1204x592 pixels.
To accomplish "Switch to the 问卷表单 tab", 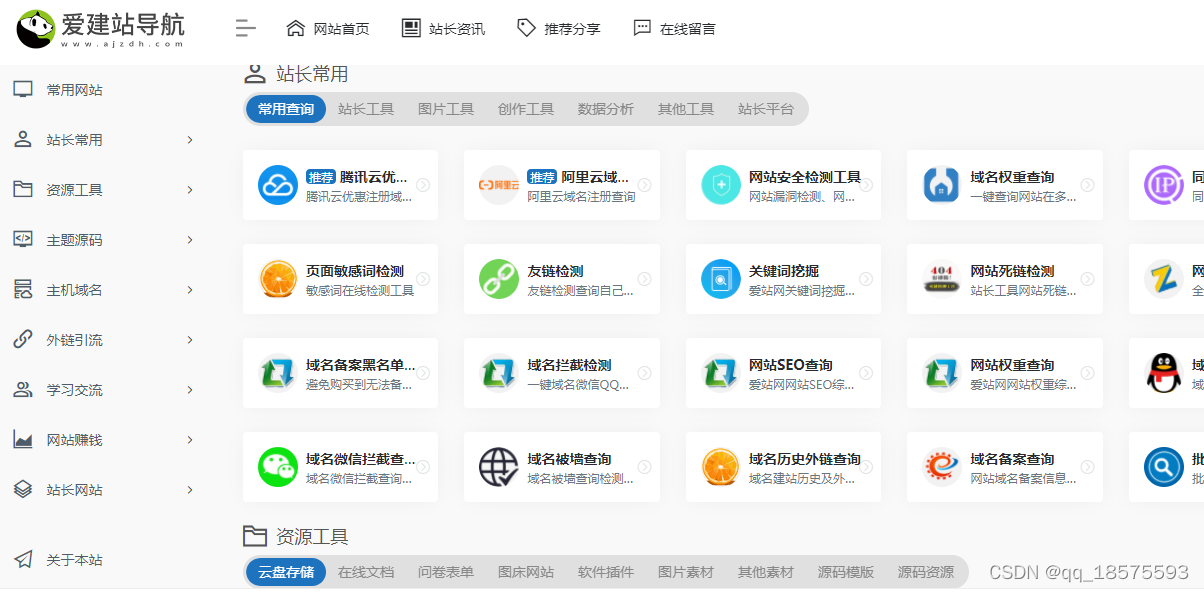I will [446, 572].
